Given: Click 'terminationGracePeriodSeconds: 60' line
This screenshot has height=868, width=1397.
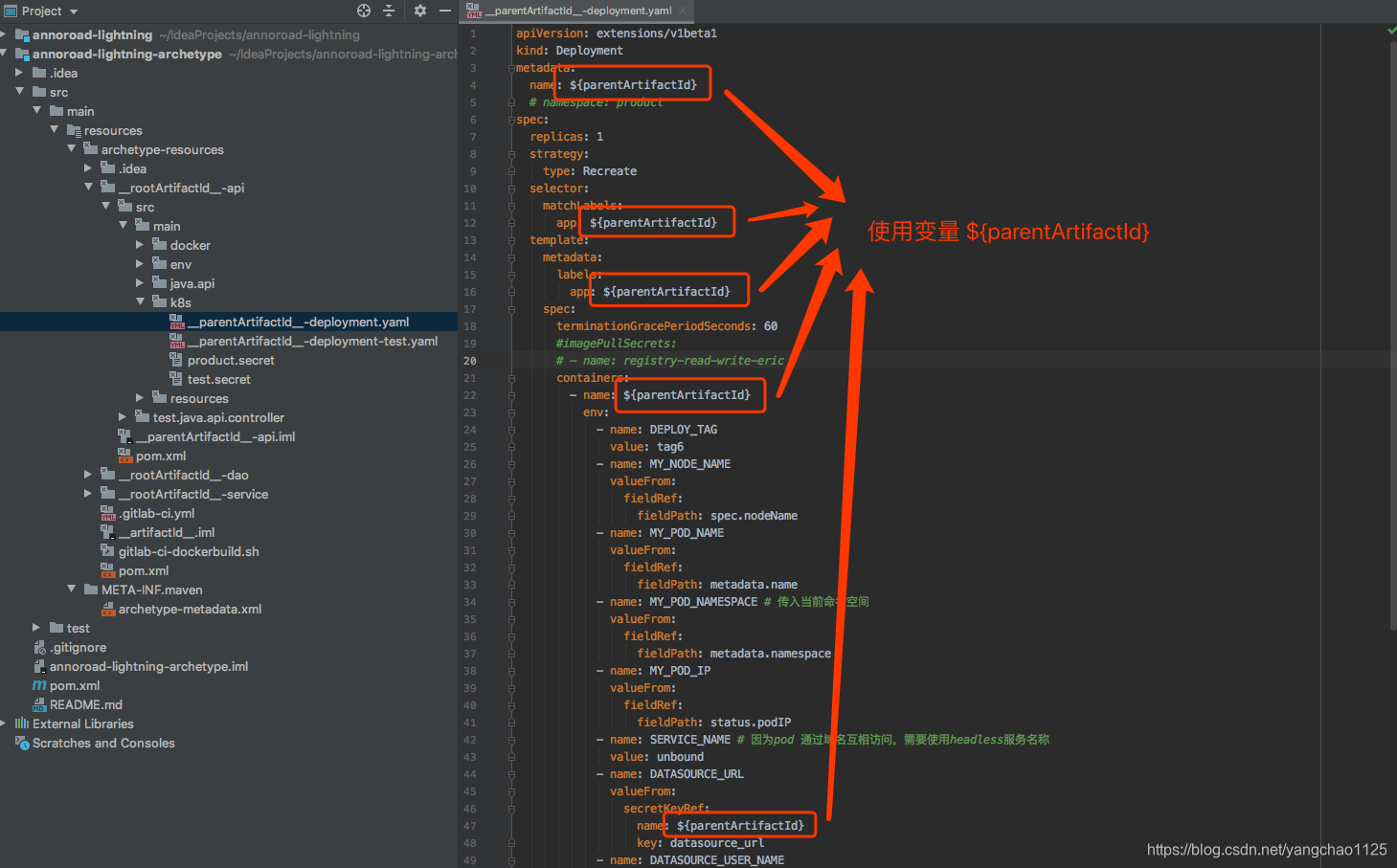Looking at the screenshot, I should coord(666,326).
